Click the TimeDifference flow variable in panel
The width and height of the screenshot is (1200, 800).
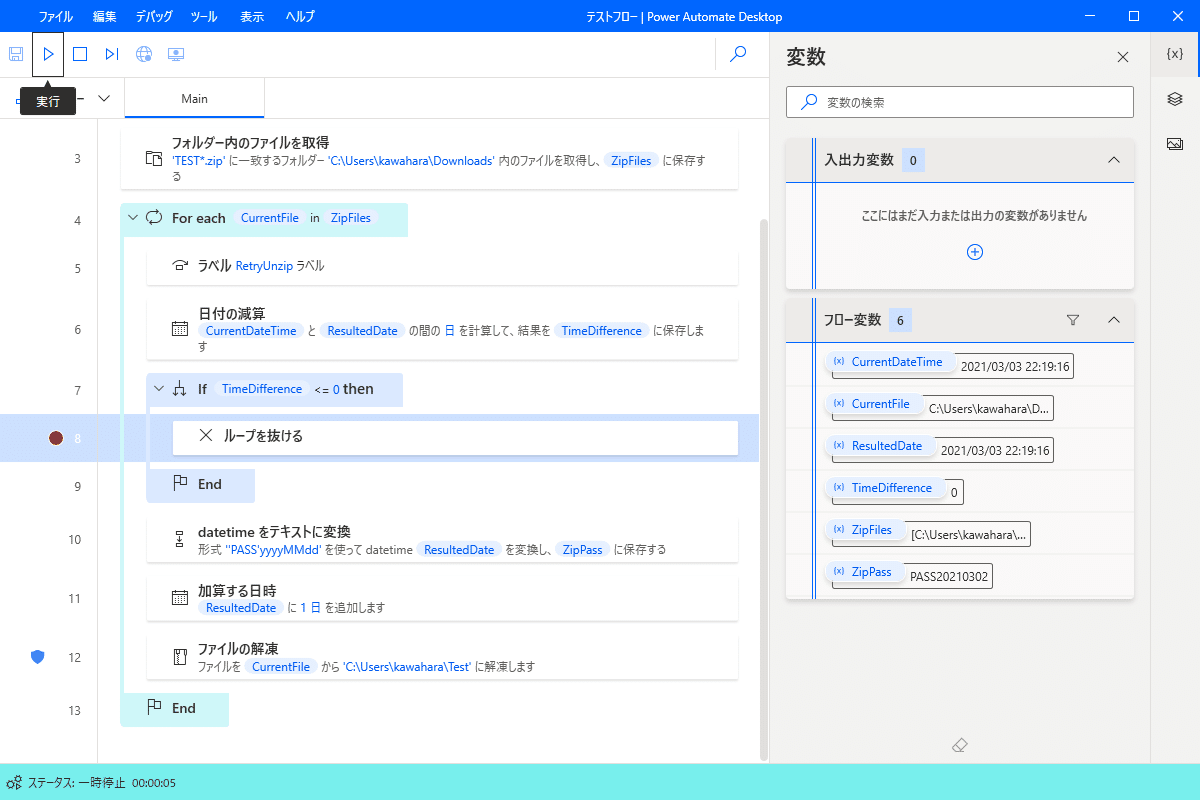(884, 488)
